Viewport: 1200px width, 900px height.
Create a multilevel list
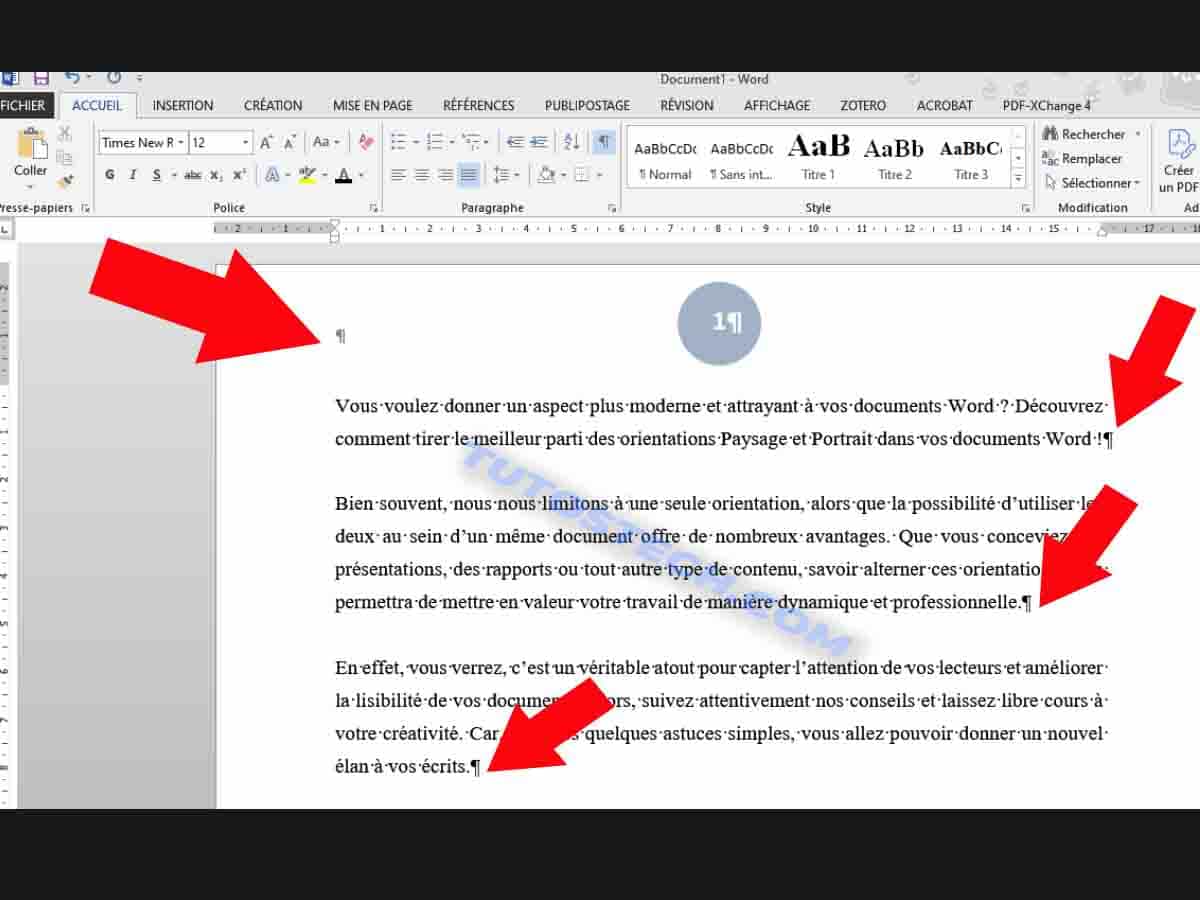coord(471,143)
